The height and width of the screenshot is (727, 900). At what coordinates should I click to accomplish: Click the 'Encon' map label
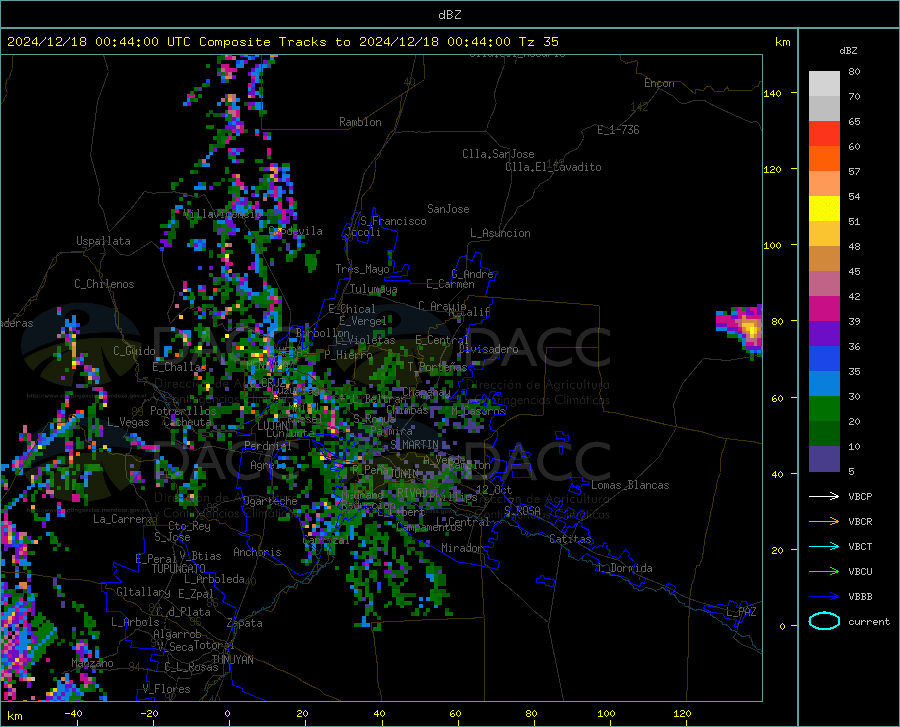click(x=659, y=83)
